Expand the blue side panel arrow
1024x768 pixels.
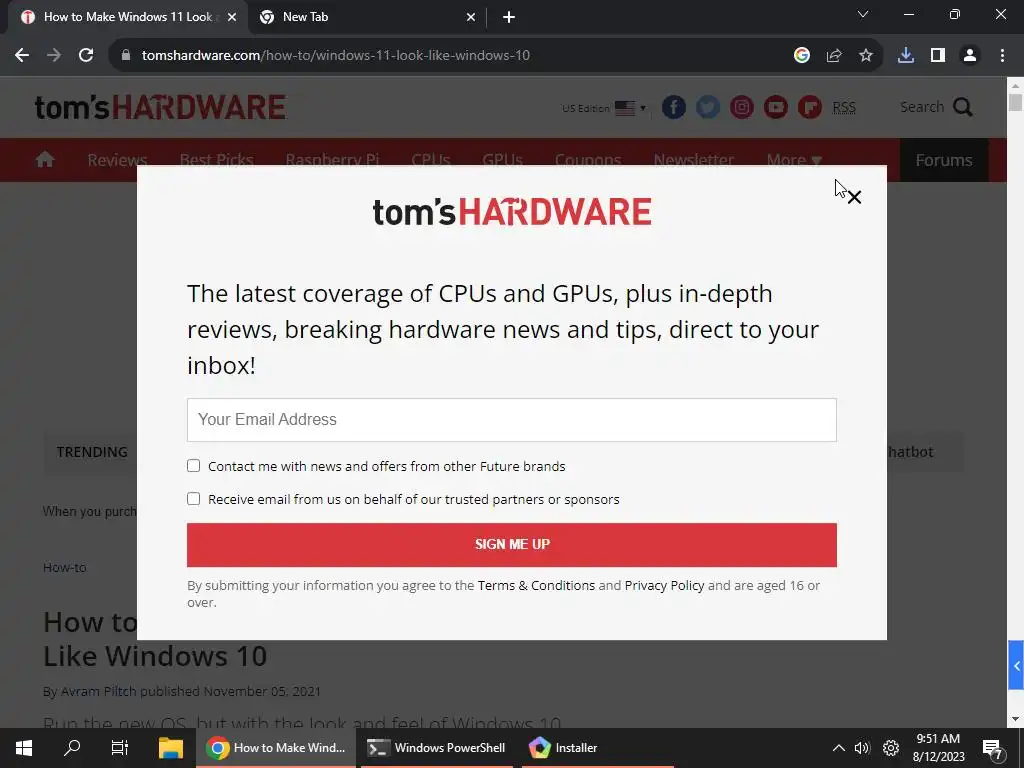[1016, 665]
